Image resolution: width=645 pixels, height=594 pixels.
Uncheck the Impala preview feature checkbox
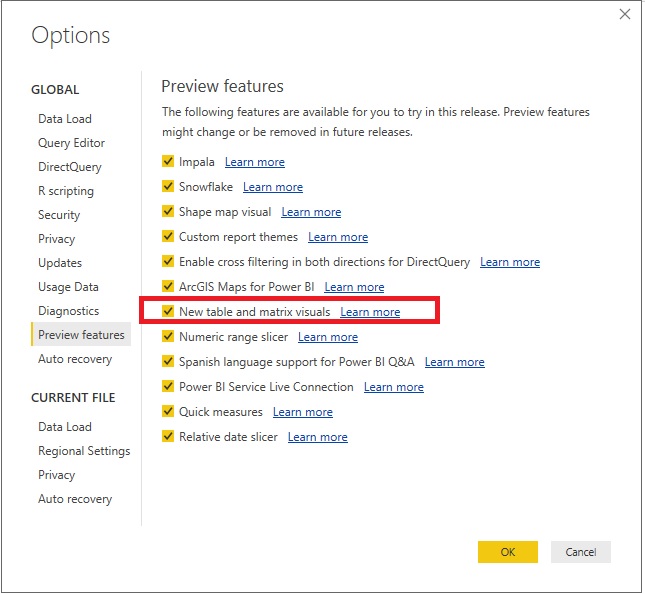tap(168, 161)
